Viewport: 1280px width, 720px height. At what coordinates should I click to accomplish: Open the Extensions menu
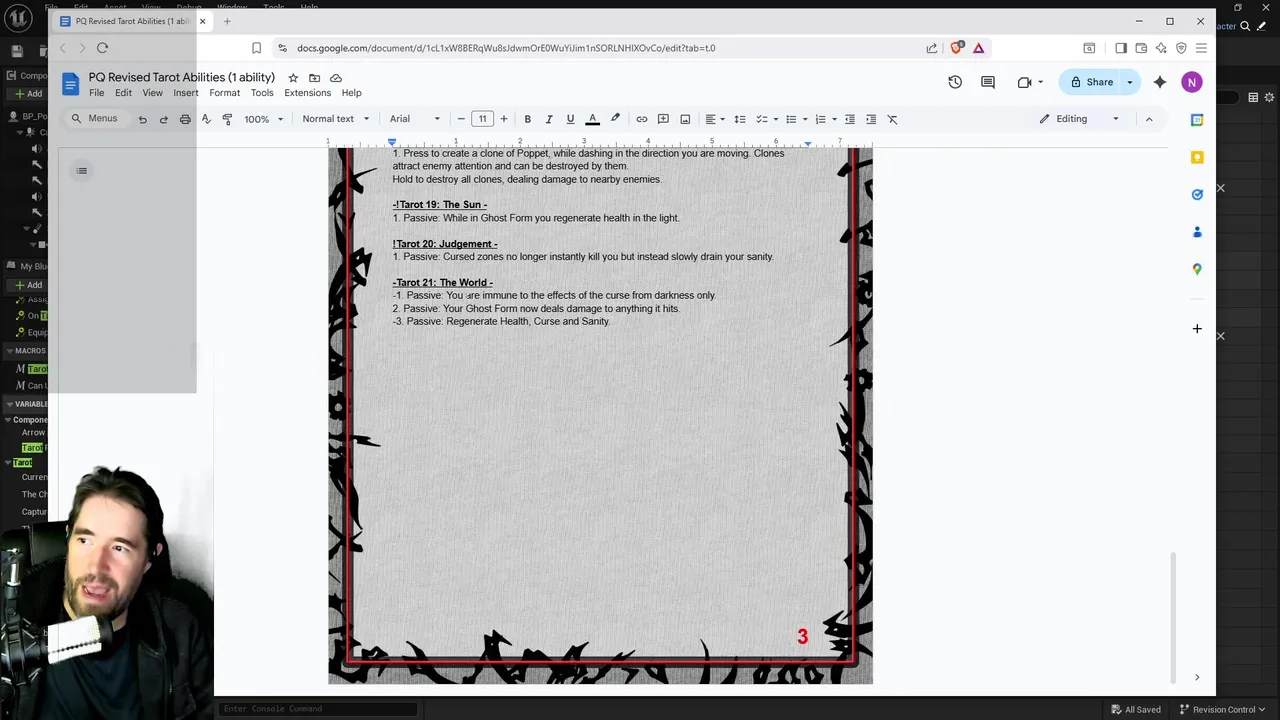click(307, 93)
